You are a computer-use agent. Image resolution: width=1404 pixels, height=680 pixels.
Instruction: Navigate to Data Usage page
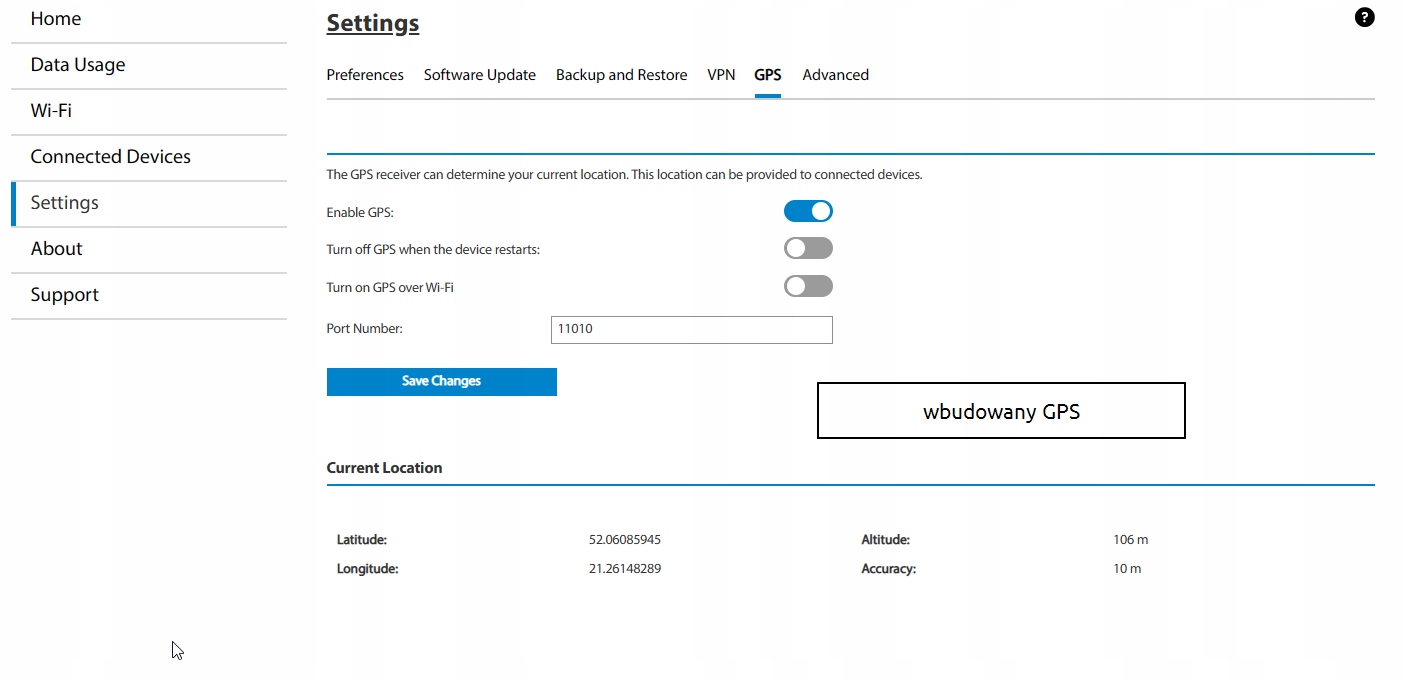(78, 65)
